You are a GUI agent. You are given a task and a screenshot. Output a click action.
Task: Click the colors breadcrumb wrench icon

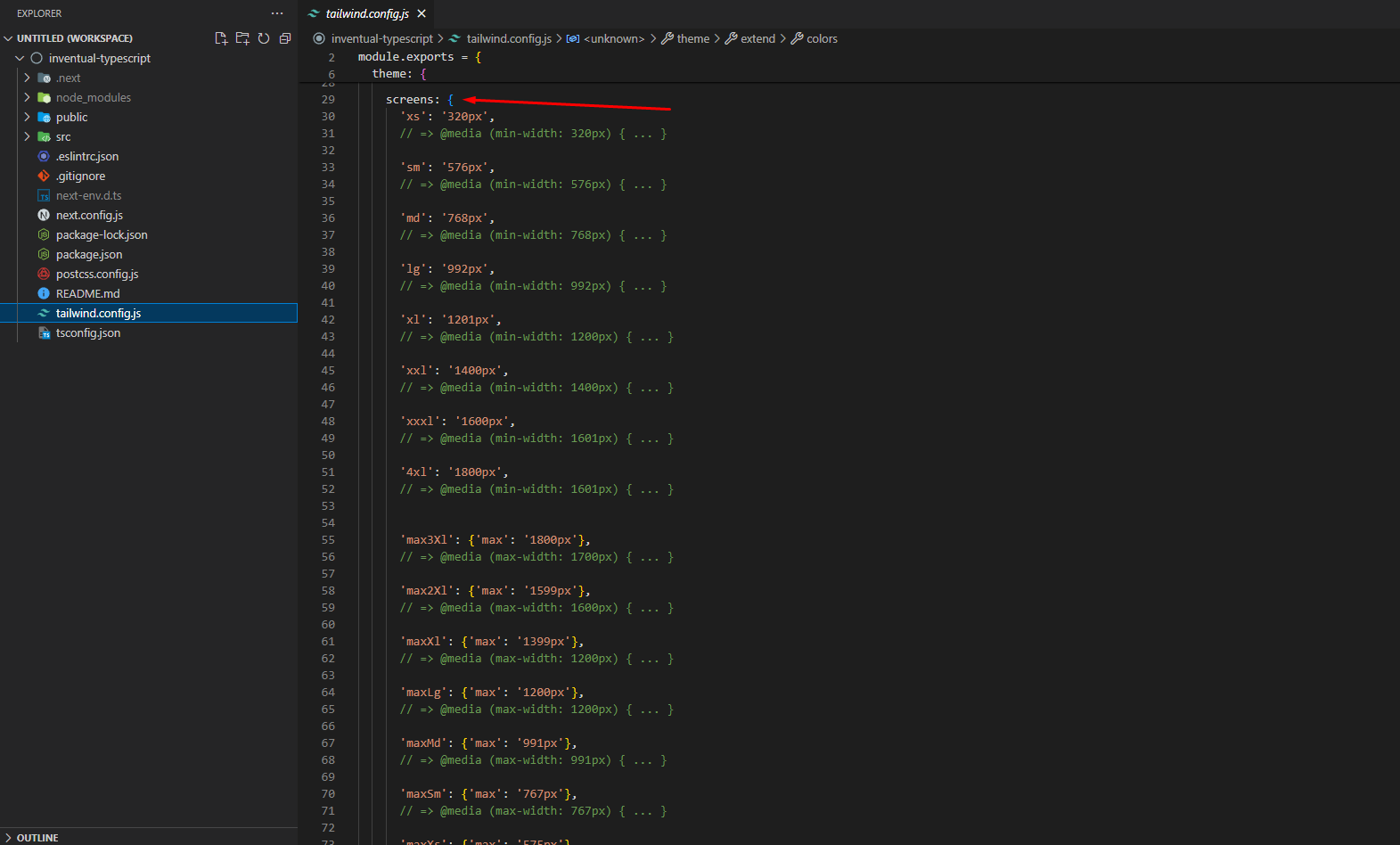[798, 38]
